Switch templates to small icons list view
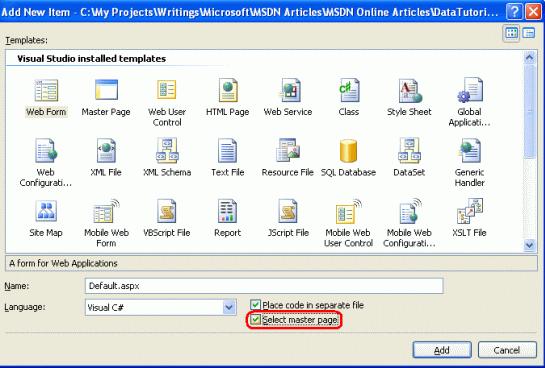This screenshot has width=545, height=368. pyautogui.click(x=529, y=33)
